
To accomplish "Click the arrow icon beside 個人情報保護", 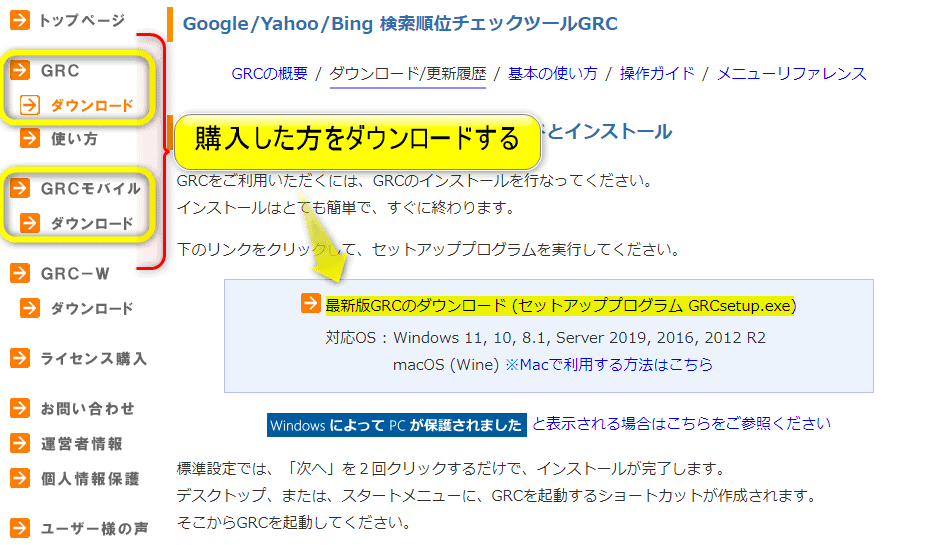I will [20, 478].
